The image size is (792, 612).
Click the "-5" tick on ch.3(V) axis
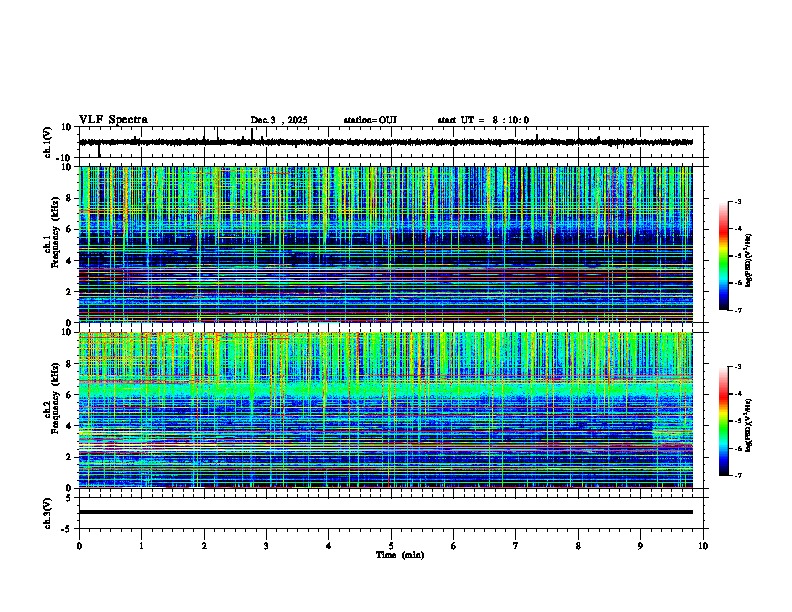click(67, 529)
